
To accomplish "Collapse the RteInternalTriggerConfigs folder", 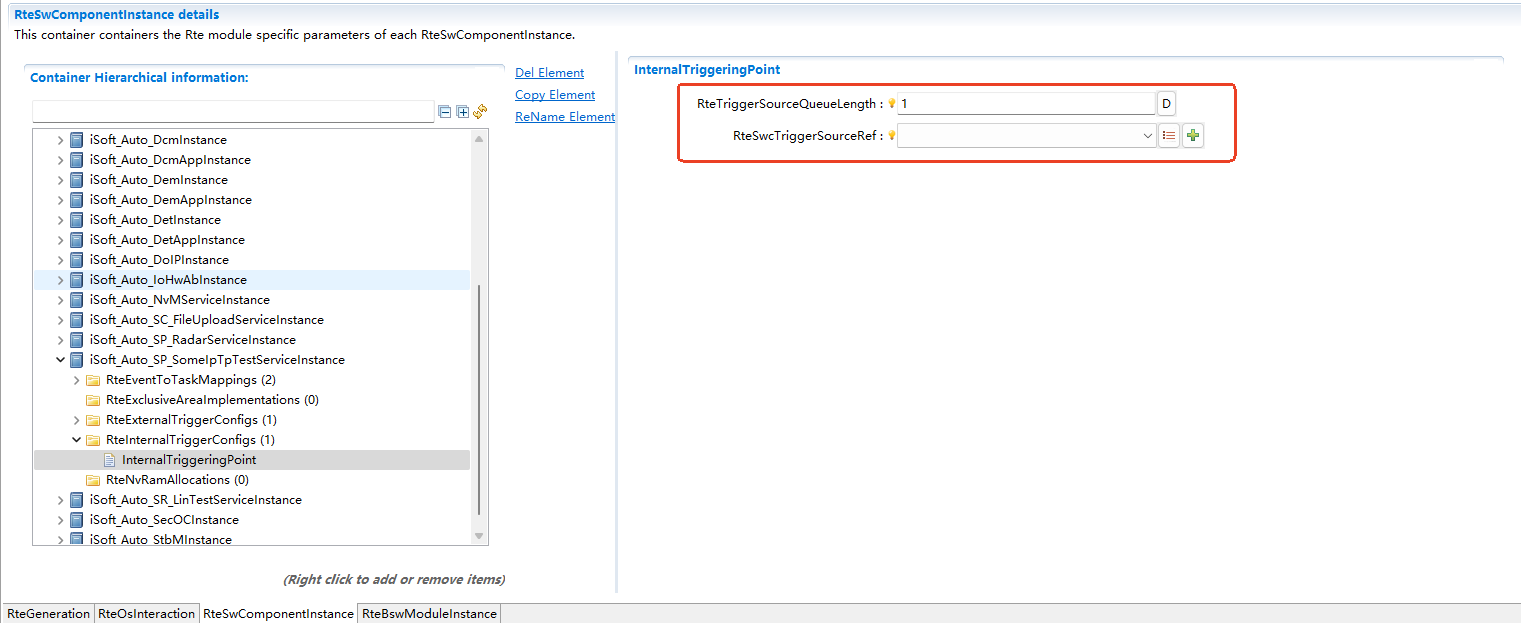I will 77,440.
